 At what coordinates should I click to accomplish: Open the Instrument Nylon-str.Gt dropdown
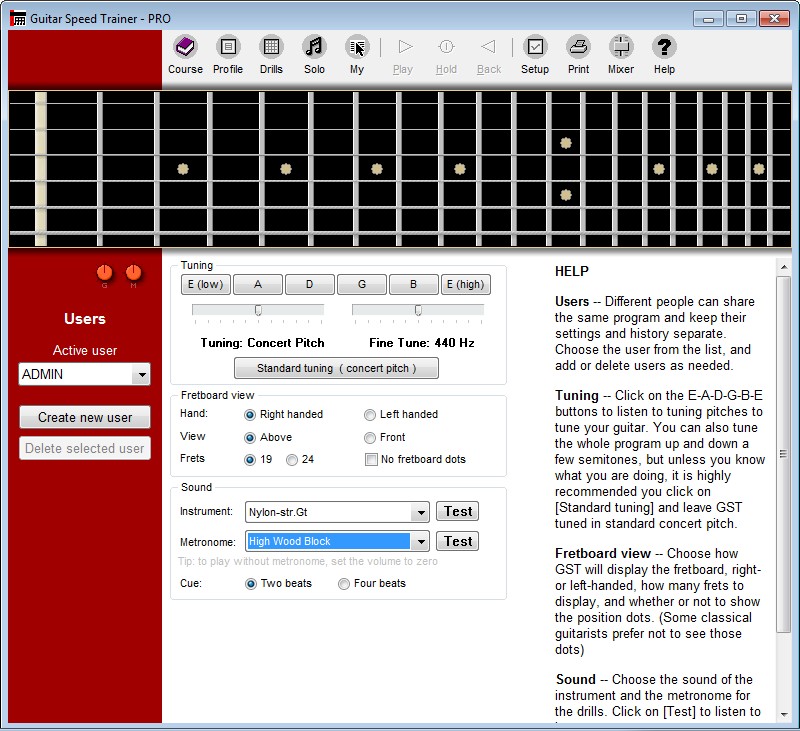point(420,512)
